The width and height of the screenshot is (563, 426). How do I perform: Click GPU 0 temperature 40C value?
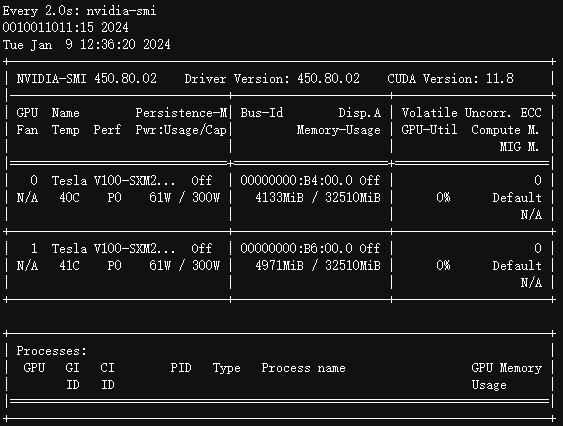pyautogui.click(x=69, y=197)
